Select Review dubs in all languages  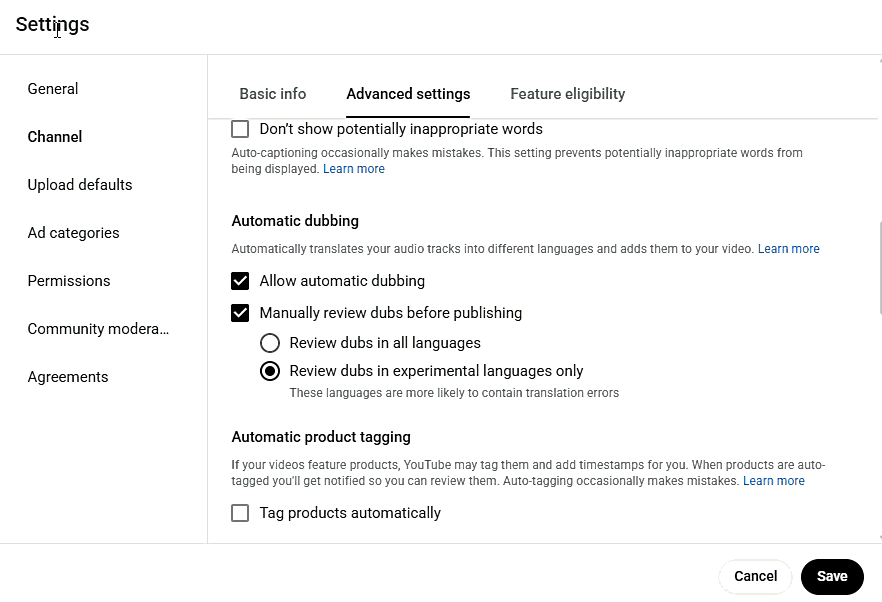pos(270,342)
